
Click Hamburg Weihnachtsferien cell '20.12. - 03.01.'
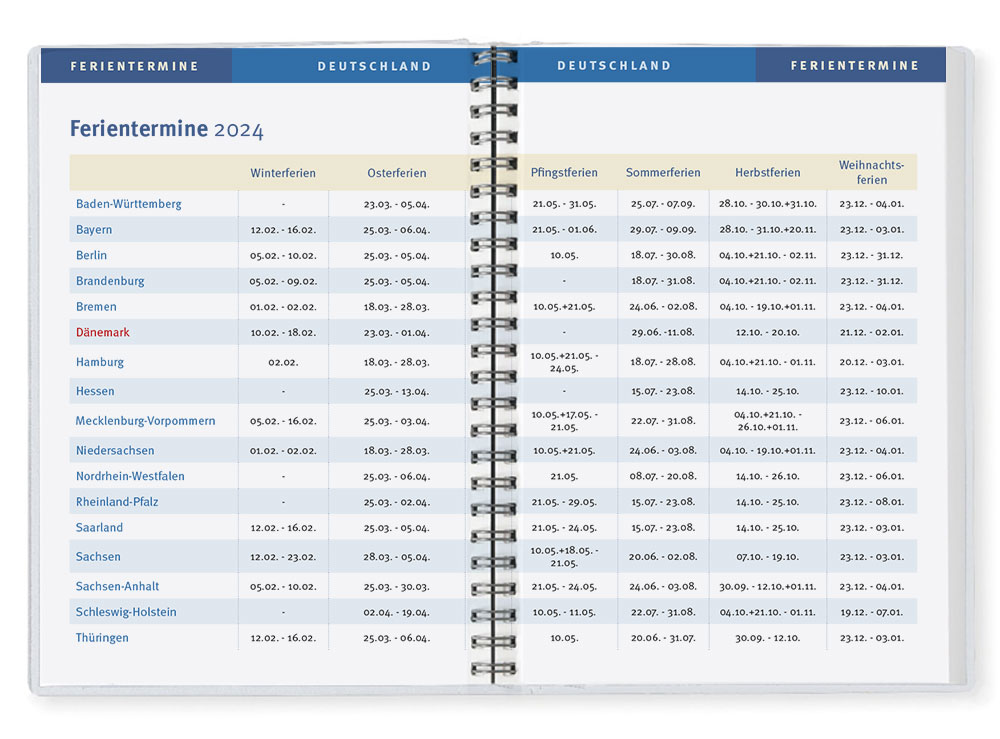872,362
